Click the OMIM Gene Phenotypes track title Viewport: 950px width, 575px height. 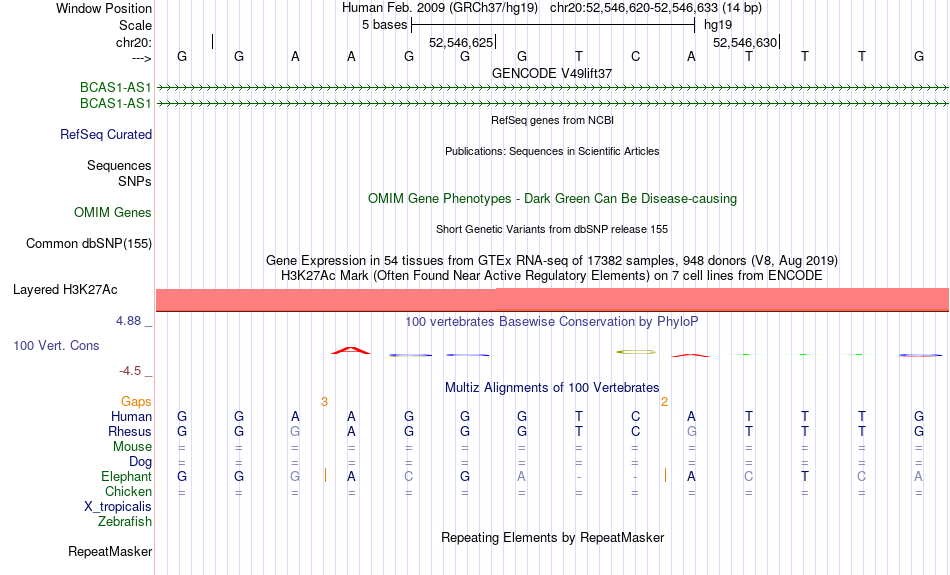point(552,199)
